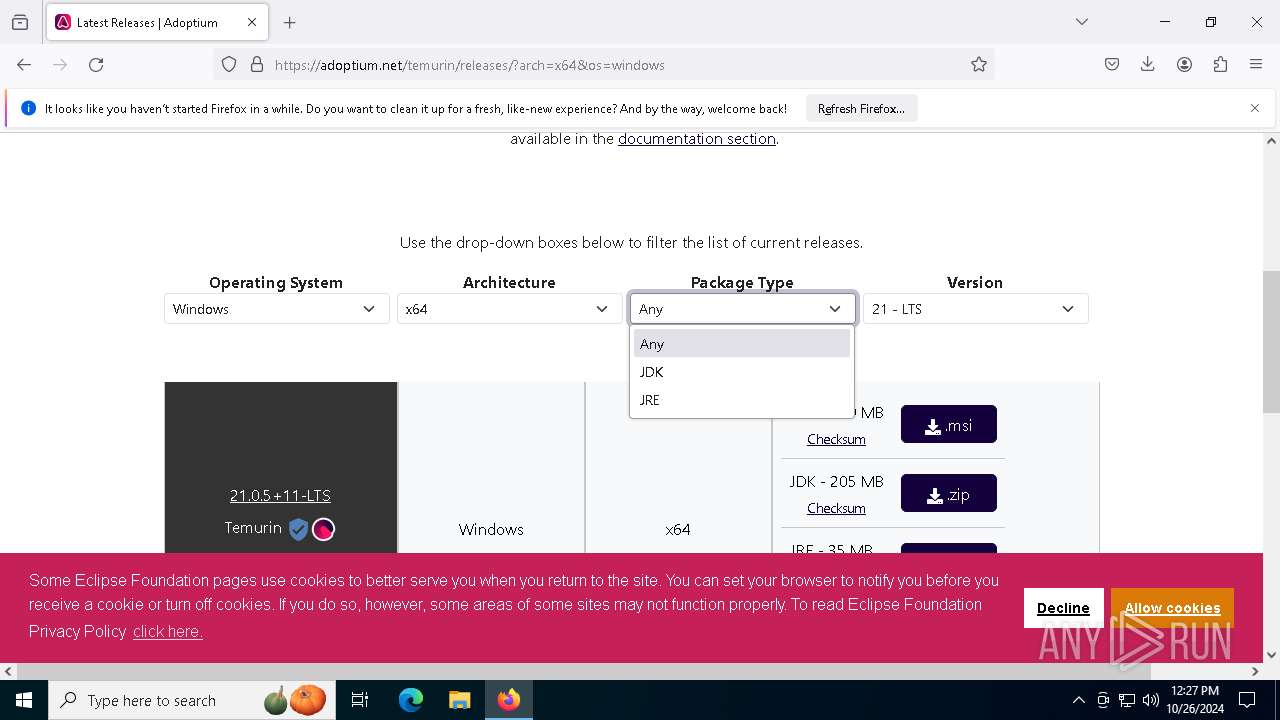This screenshot has width=1280, height=720.
Task: Open the Firefox application menu
Action: tap(1256, 65)
